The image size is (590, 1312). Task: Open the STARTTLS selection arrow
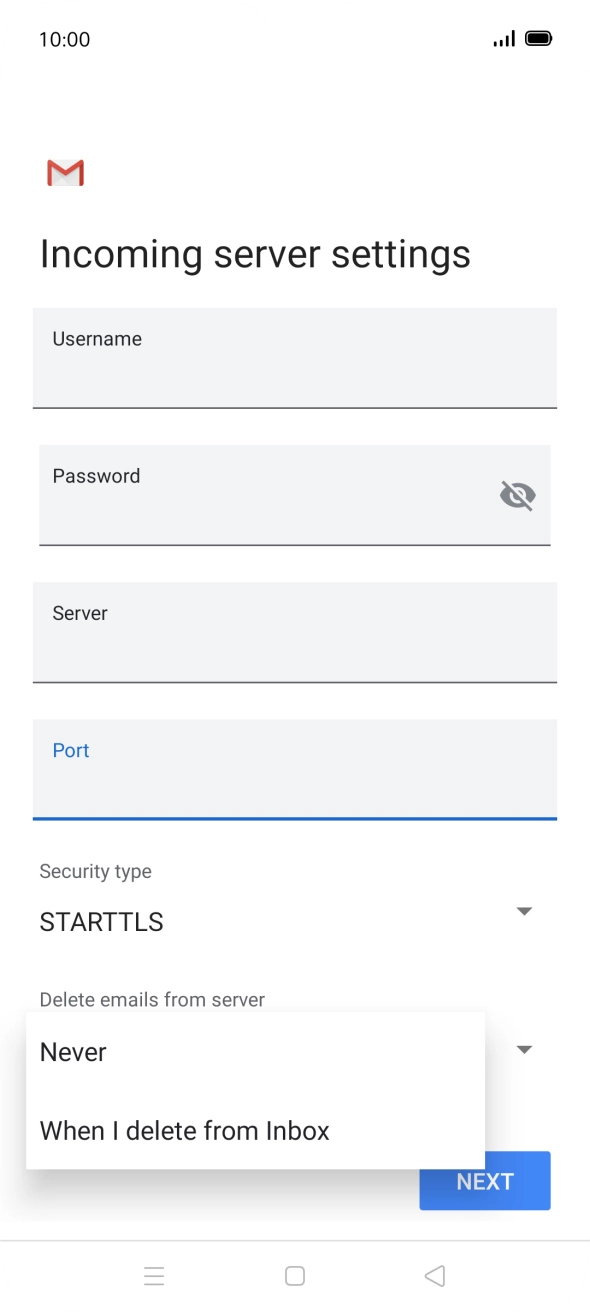(x=524, y=910)
